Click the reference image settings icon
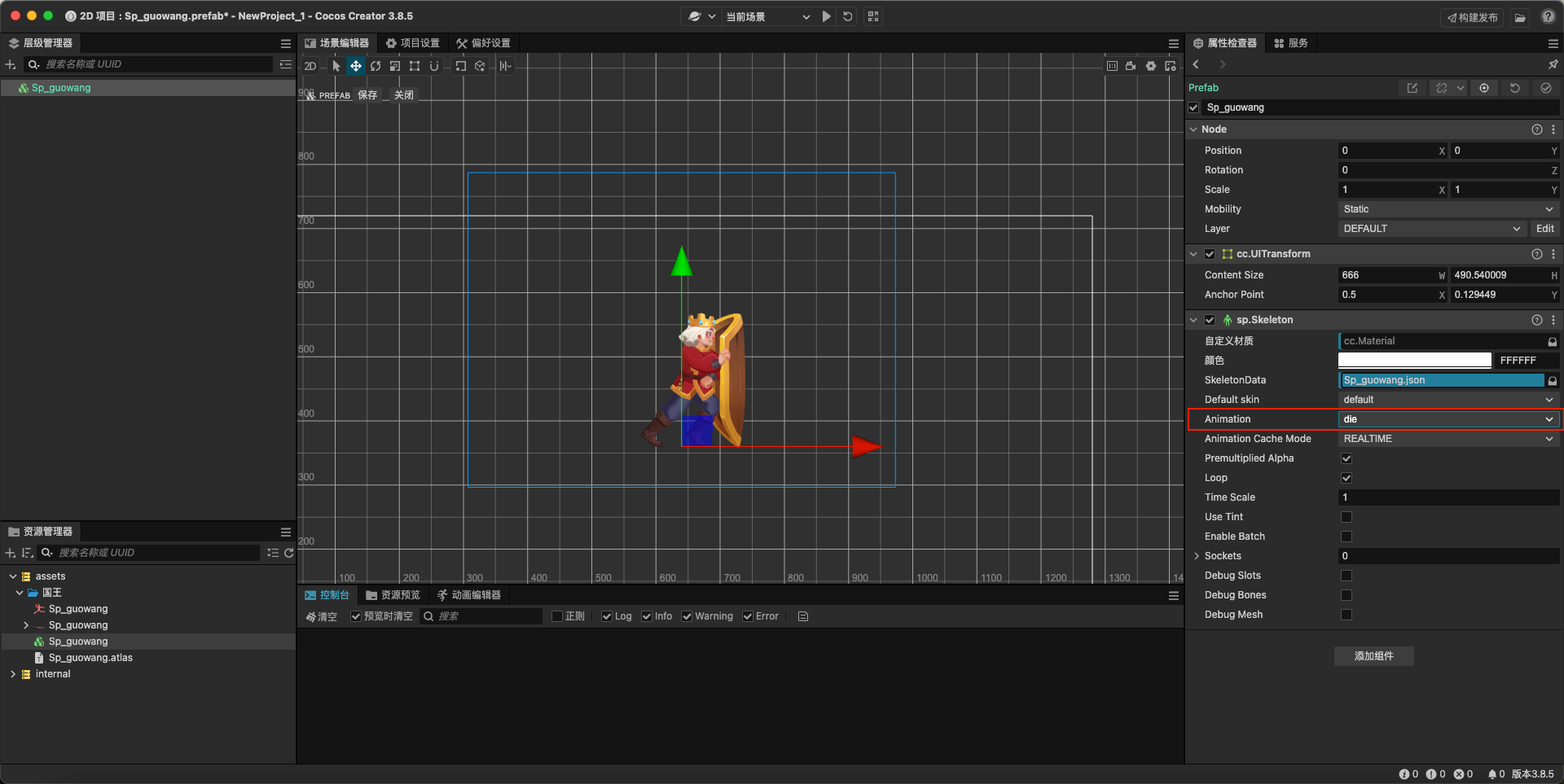 point(1171,66)
